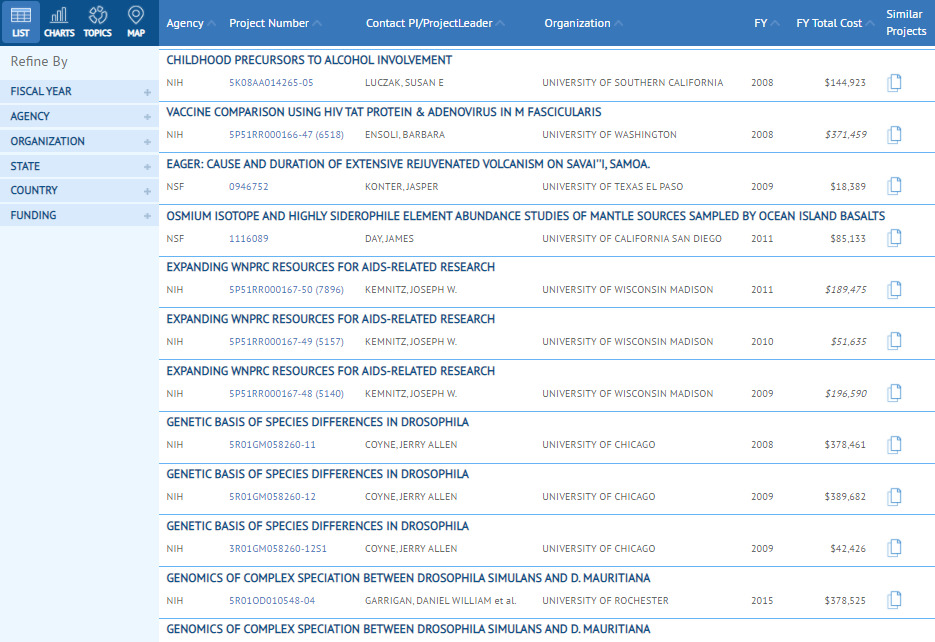Click PI name ENSOLI, BARBARA
The height and width of the screenshot is (642, 935).
pyautogui.click(x=405, y=135)
